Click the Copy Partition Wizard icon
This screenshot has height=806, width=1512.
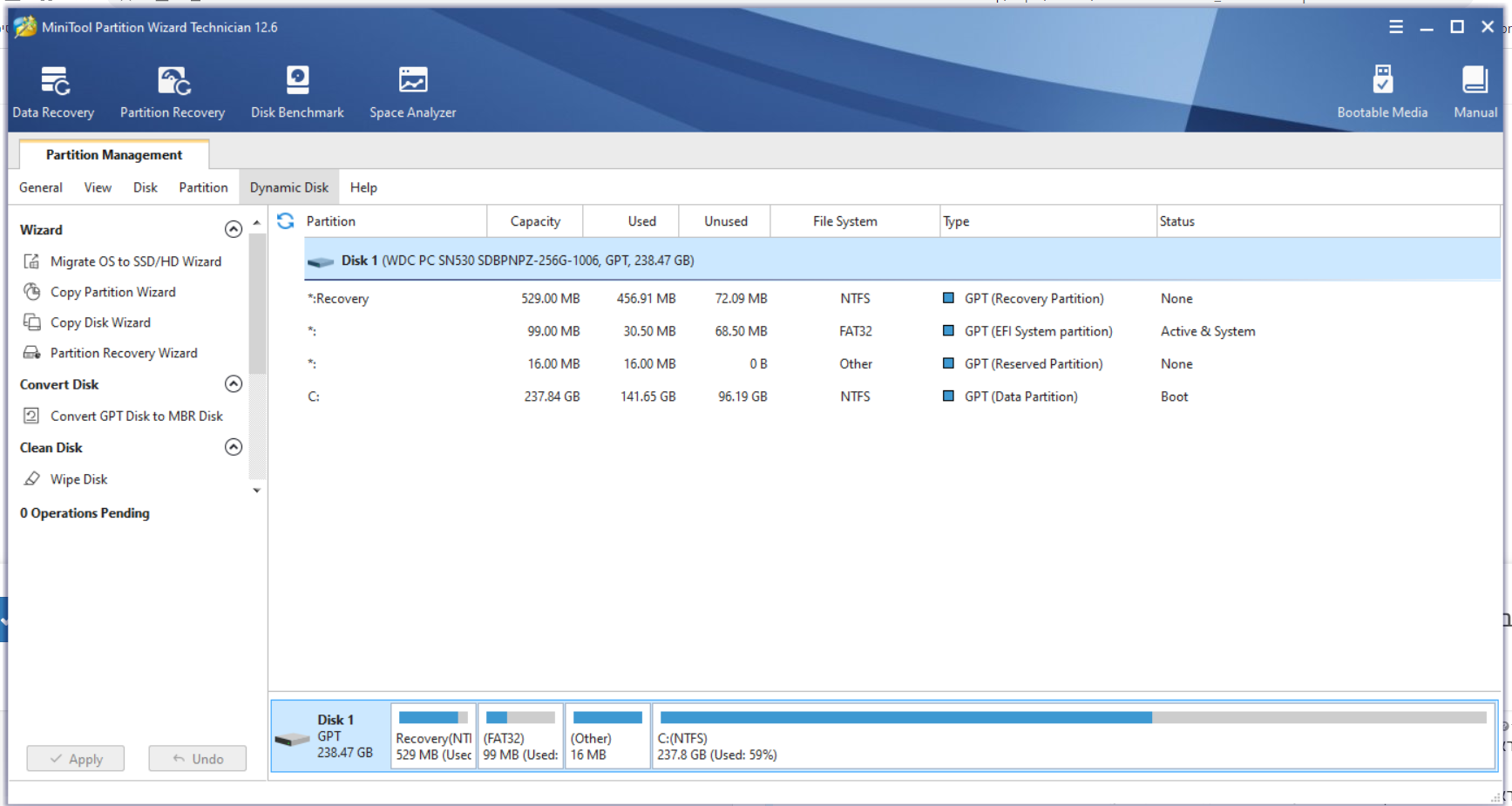coord(31,292)
